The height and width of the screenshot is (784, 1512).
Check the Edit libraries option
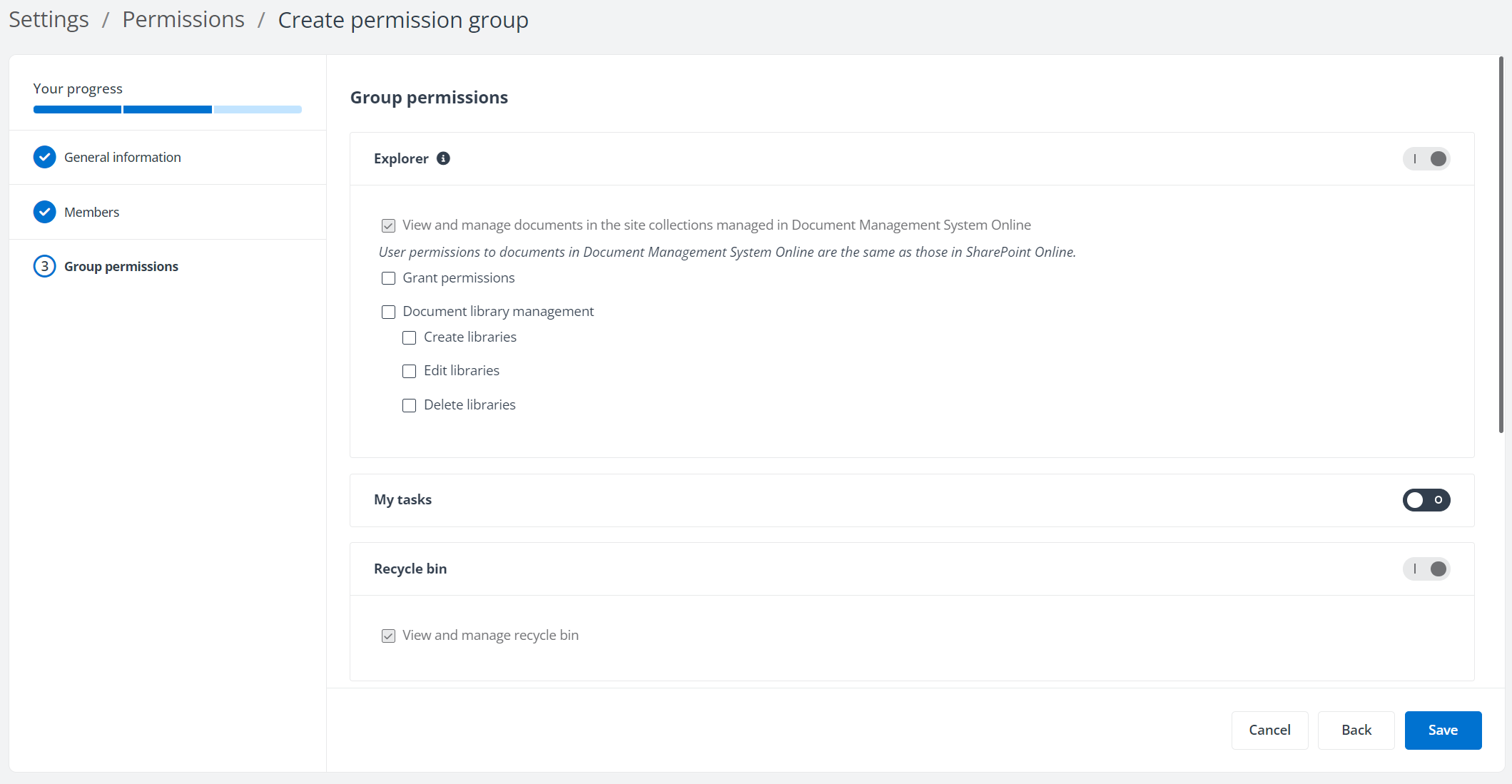click(x=409, y=371)
